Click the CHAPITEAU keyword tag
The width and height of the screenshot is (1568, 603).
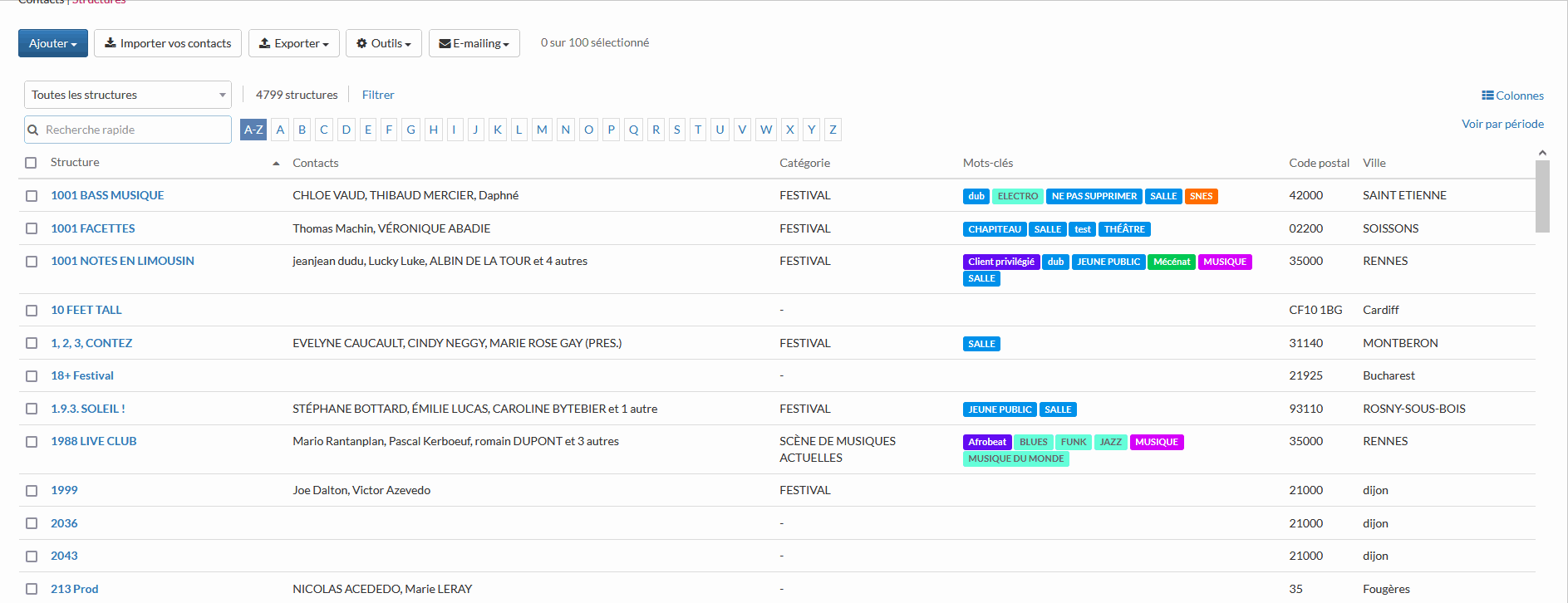pyautogui.click(x=994, y=230)
